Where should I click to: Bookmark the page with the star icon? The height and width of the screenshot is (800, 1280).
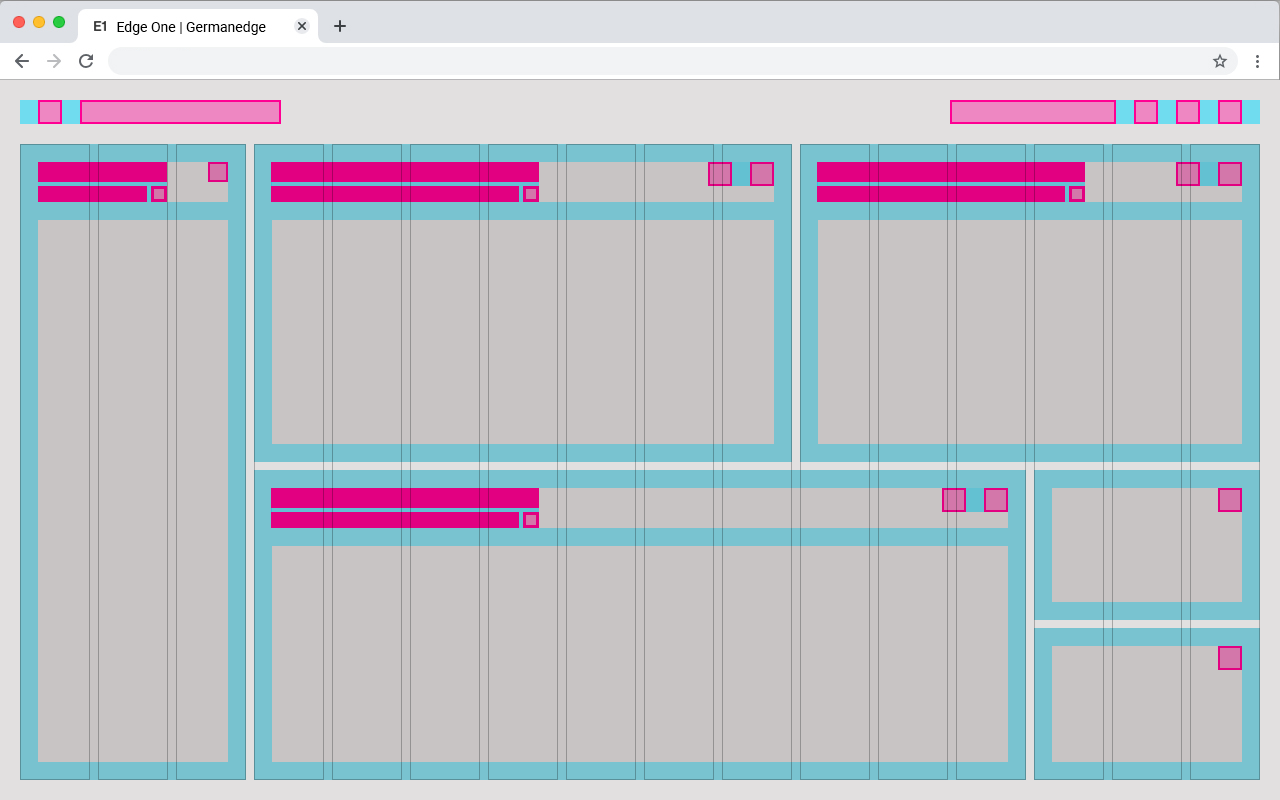[x=1219, y=61]
